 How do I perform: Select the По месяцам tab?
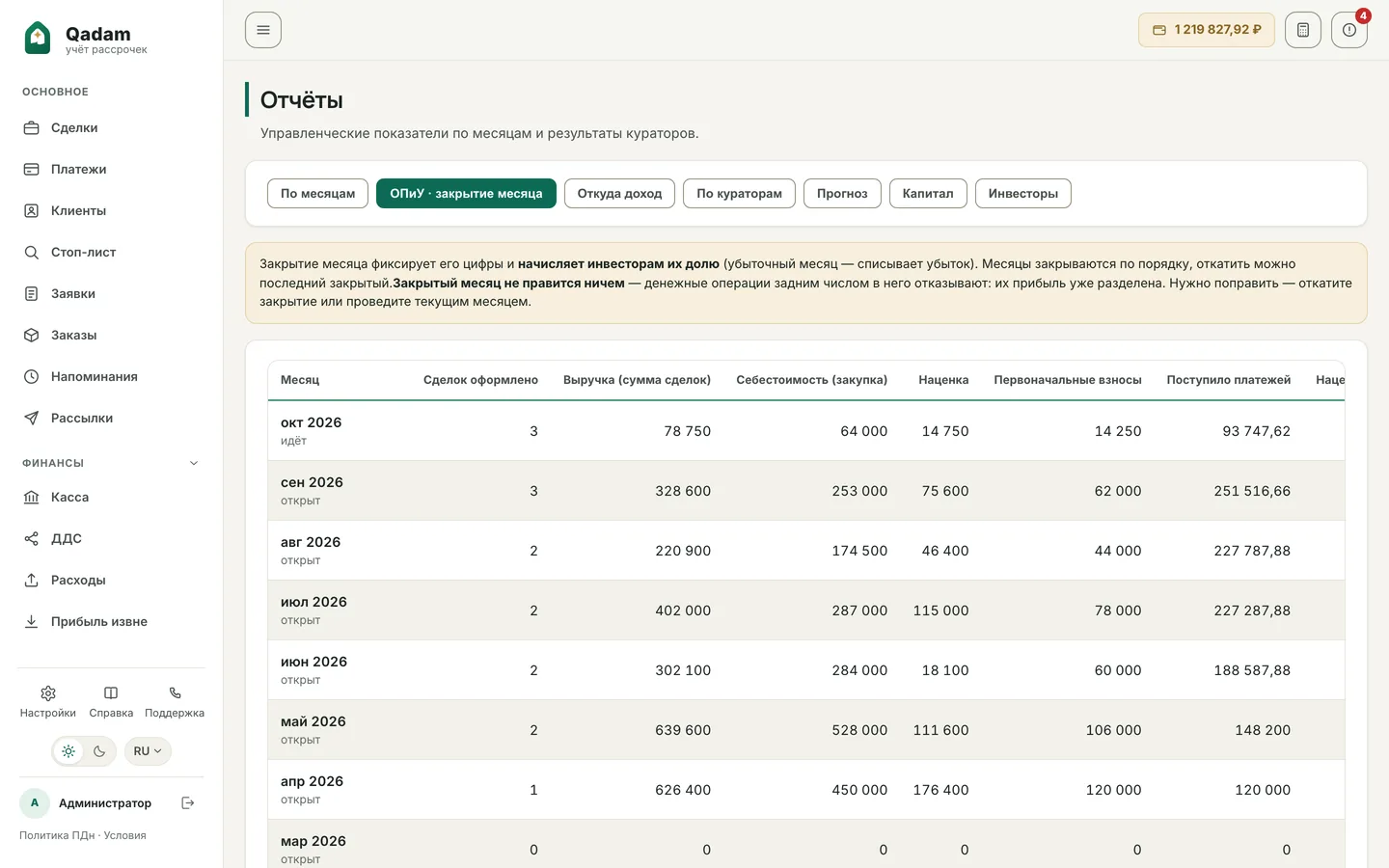pos(317,193)
